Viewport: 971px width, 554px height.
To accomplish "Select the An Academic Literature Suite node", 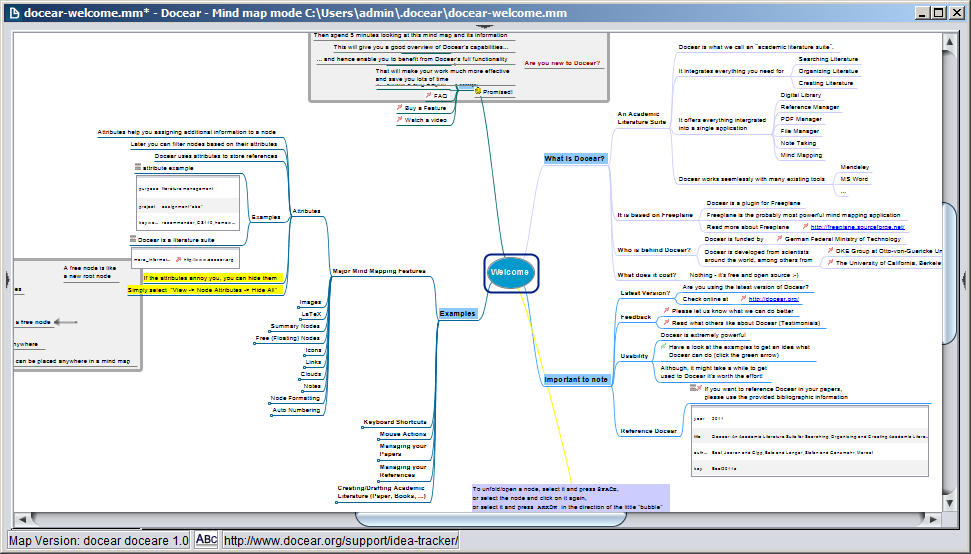I will pyautogui.click(x=642, y=118).
